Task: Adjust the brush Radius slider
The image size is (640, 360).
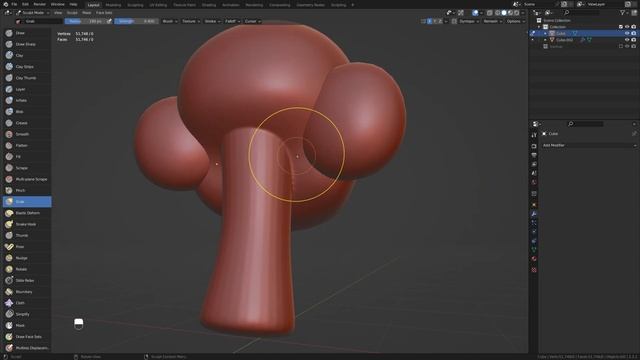Action: (x=85, y=21)
